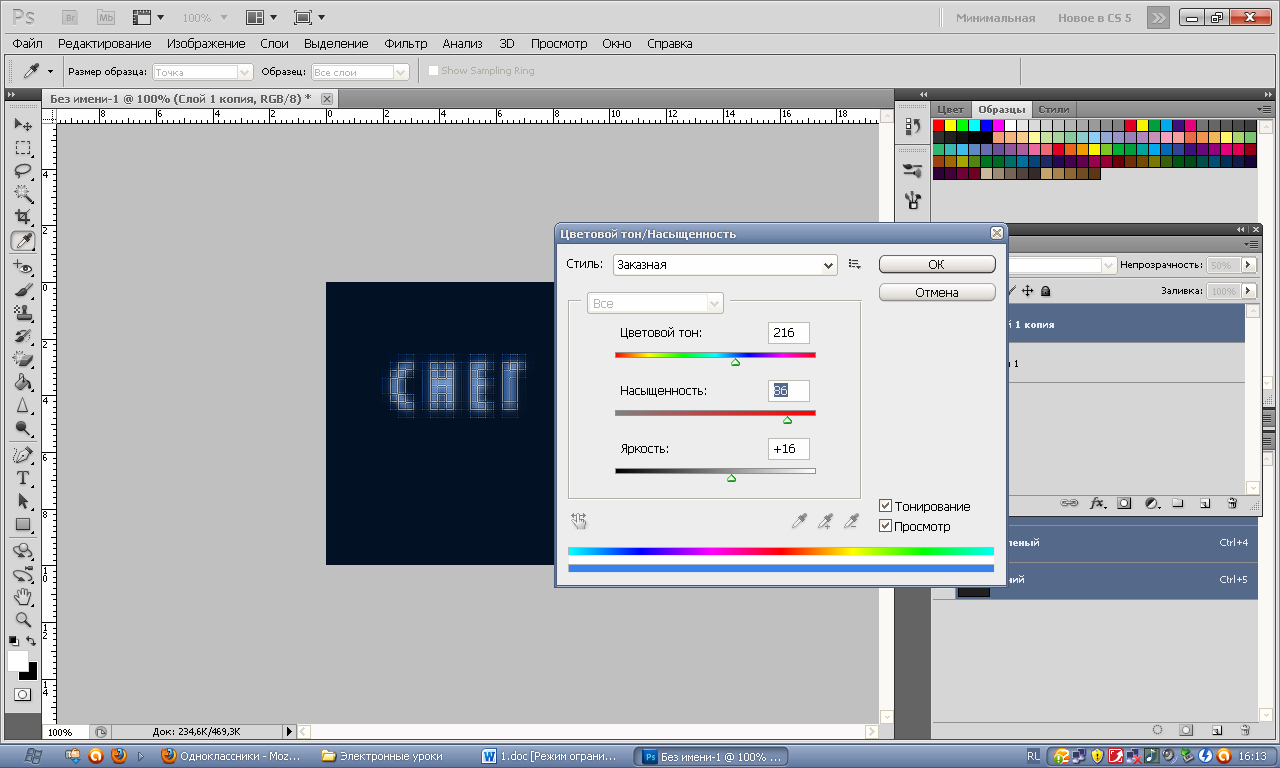The width and height of the screenshot is (1280, 768).
Task: Select the Dodge tool
Action: pos(23,428)
